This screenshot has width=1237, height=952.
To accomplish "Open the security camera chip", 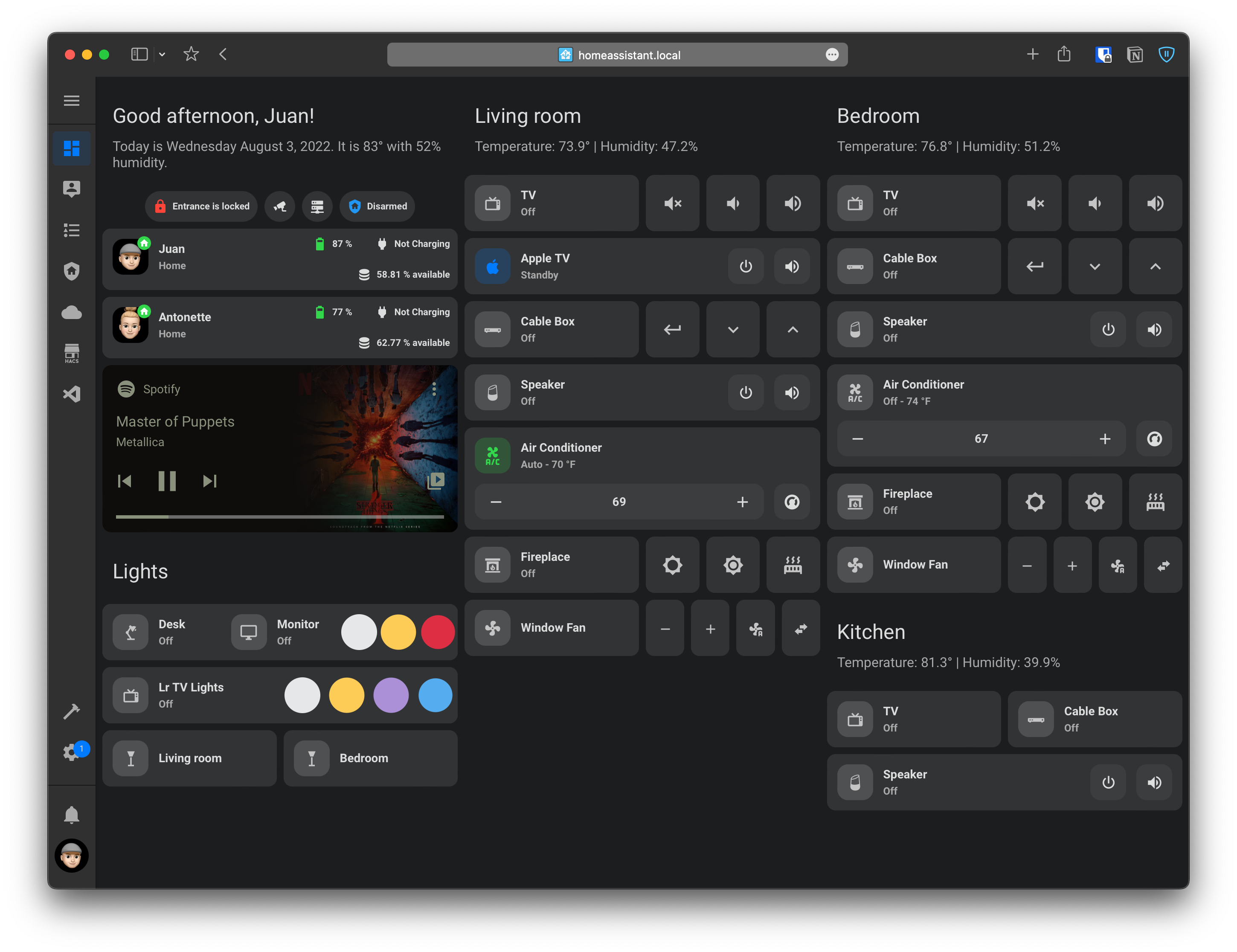I will click(280, 206).
